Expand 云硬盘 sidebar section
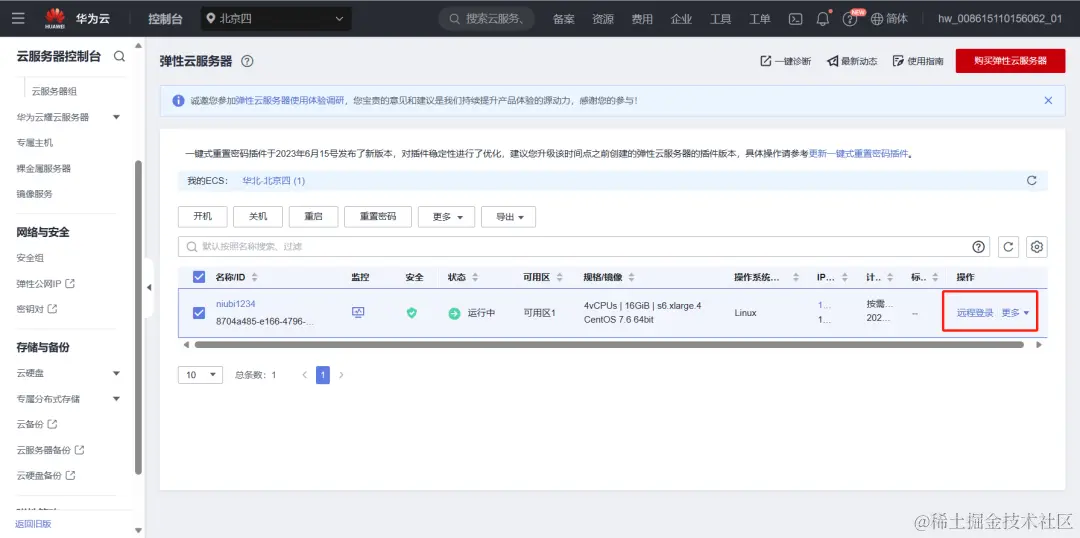 click(116, 373)
